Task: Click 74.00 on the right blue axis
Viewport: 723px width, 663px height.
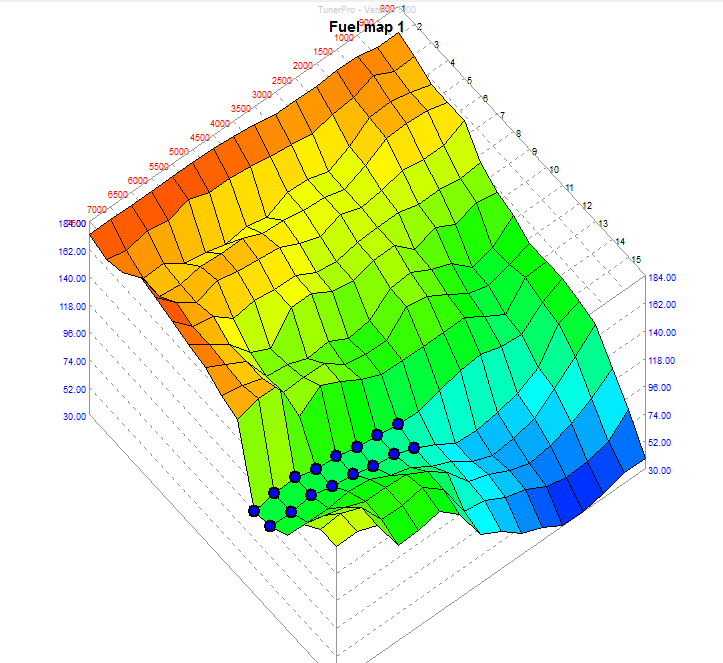Action: (x=659, y=415)
